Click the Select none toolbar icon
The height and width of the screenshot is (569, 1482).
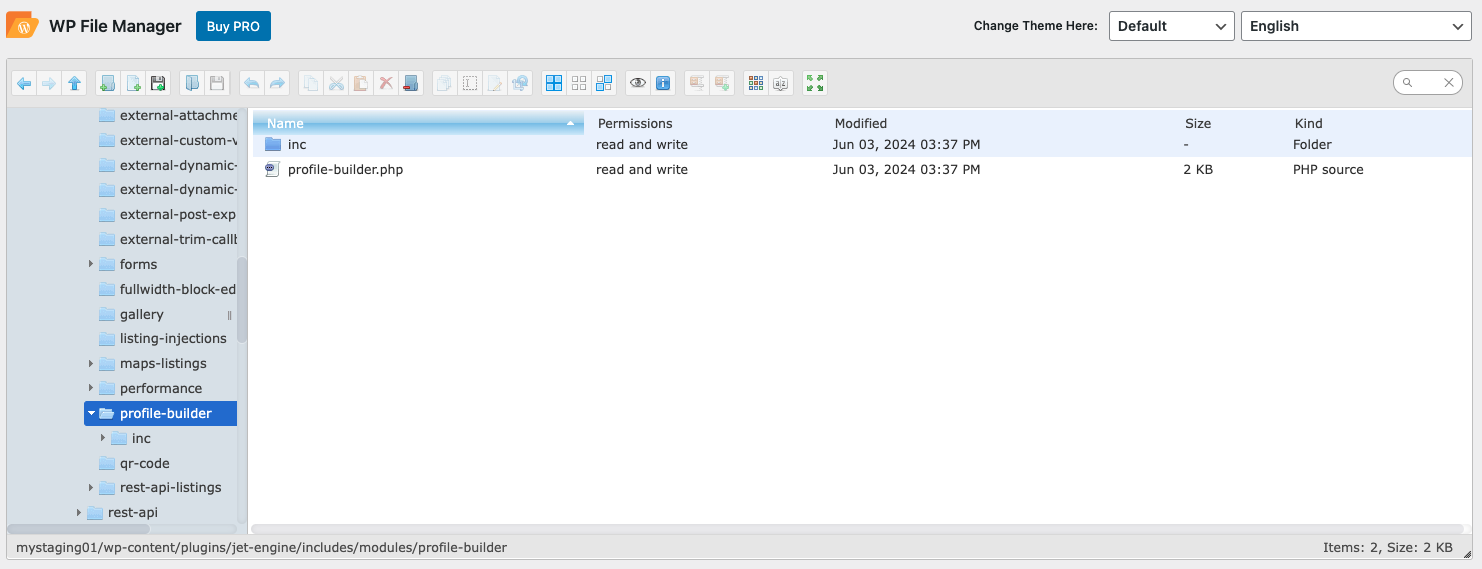point(579,84)
